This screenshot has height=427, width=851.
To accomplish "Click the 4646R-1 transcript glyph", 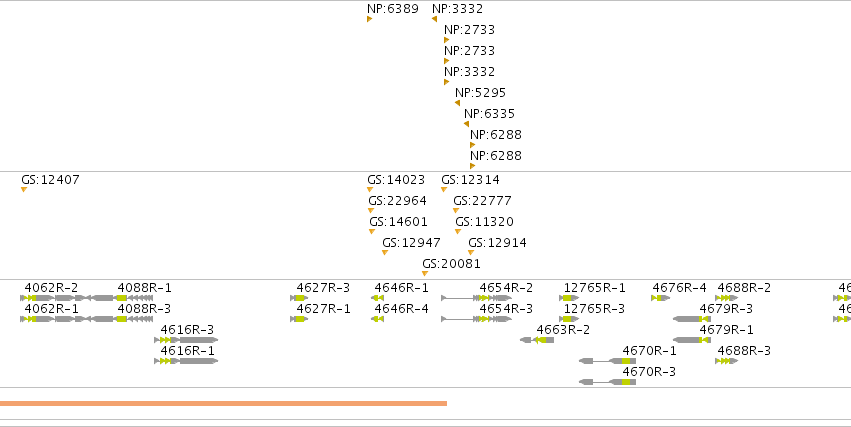I will (x=378, y=298).
